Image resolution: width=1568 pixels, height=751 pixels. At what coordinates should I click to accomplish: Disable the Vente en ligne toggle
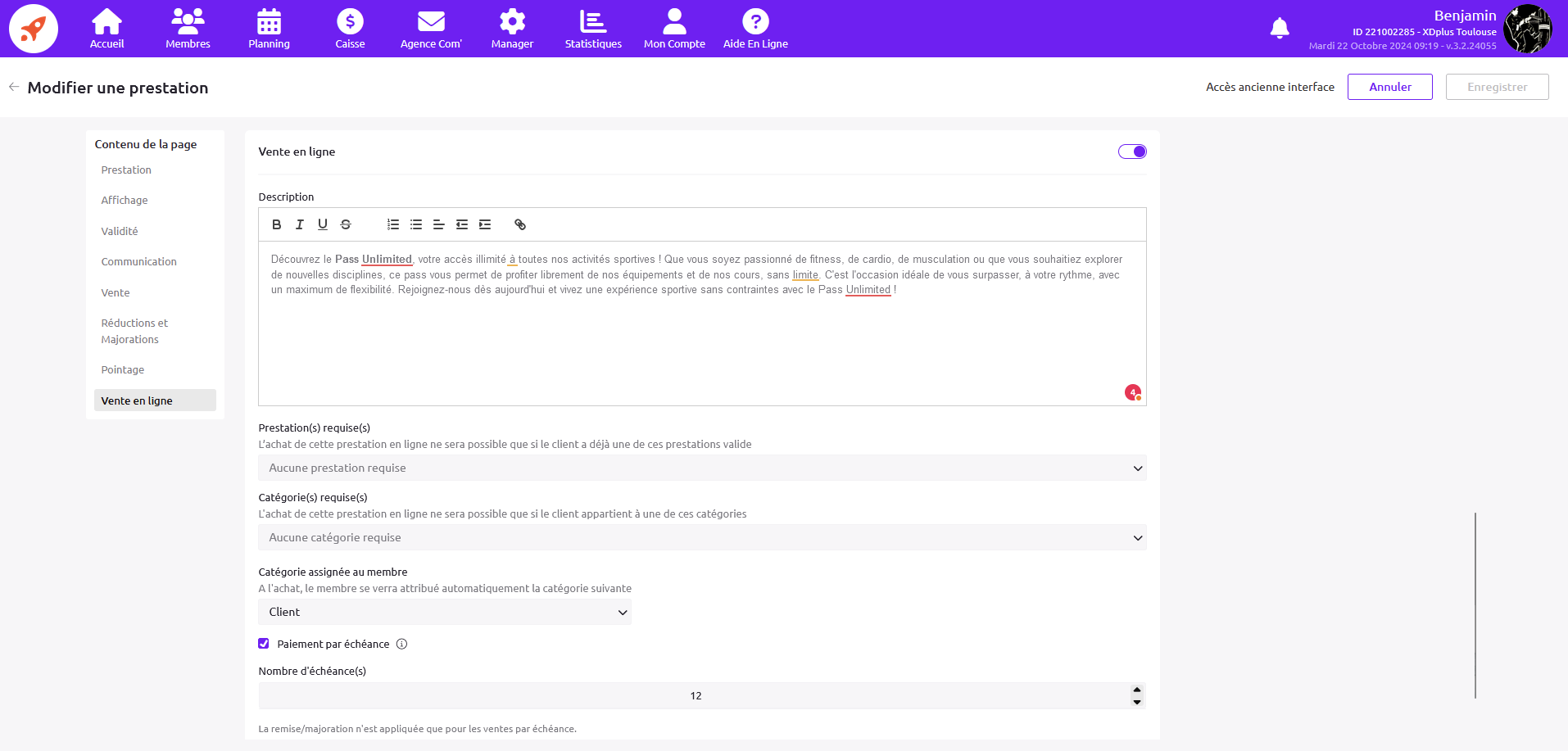pos(1132,152)
